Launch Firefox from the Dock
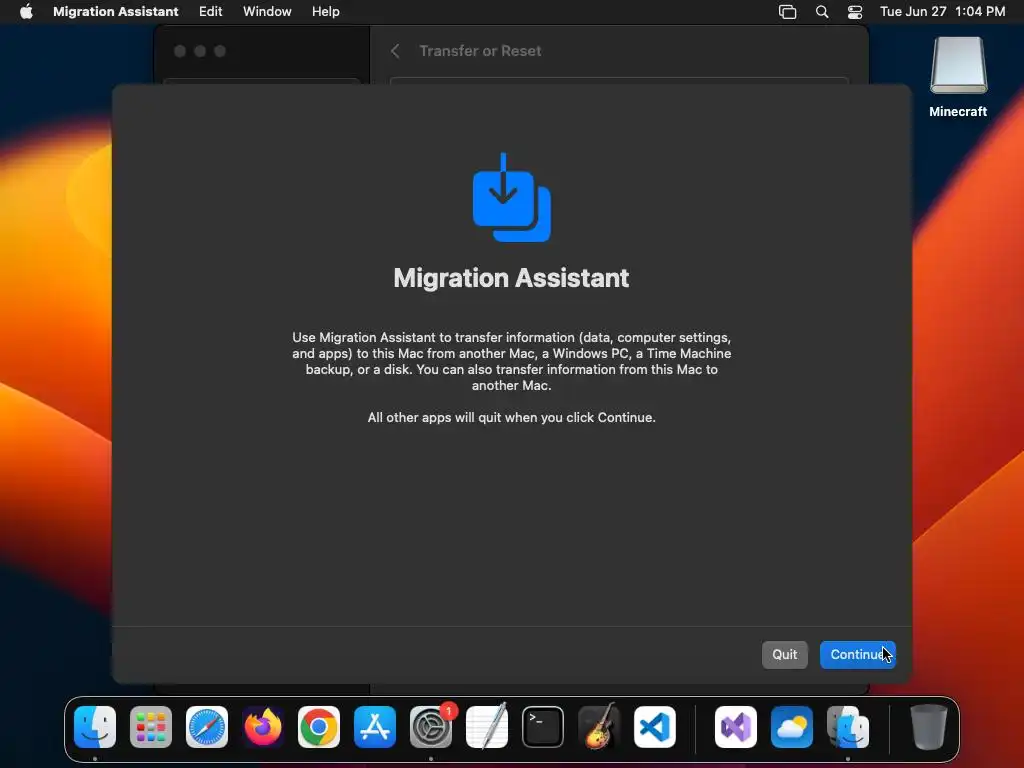 [x=263, y=727]
